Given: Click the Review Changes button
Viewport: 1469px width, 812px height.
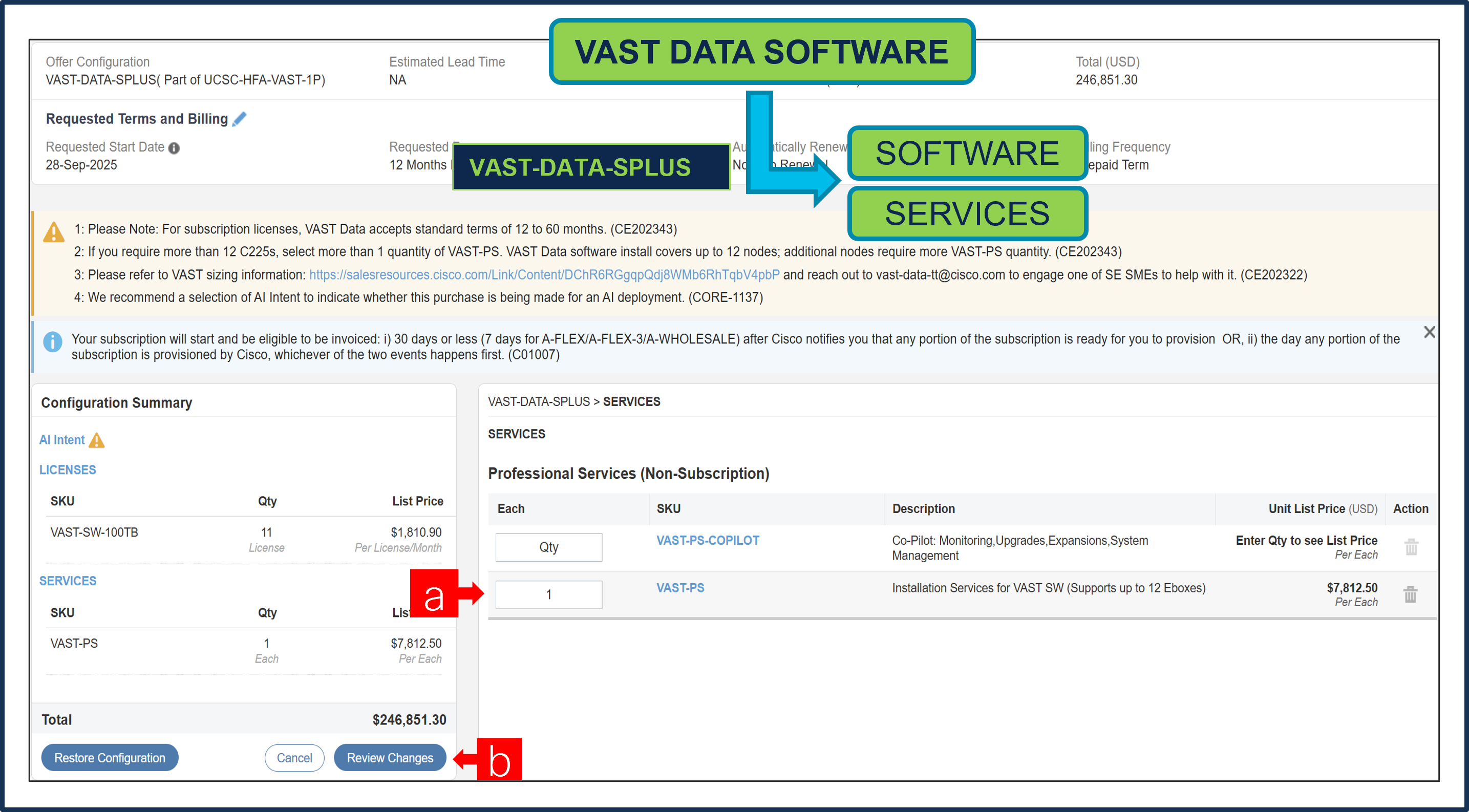Looking at the screenshot, I should 390,757.
